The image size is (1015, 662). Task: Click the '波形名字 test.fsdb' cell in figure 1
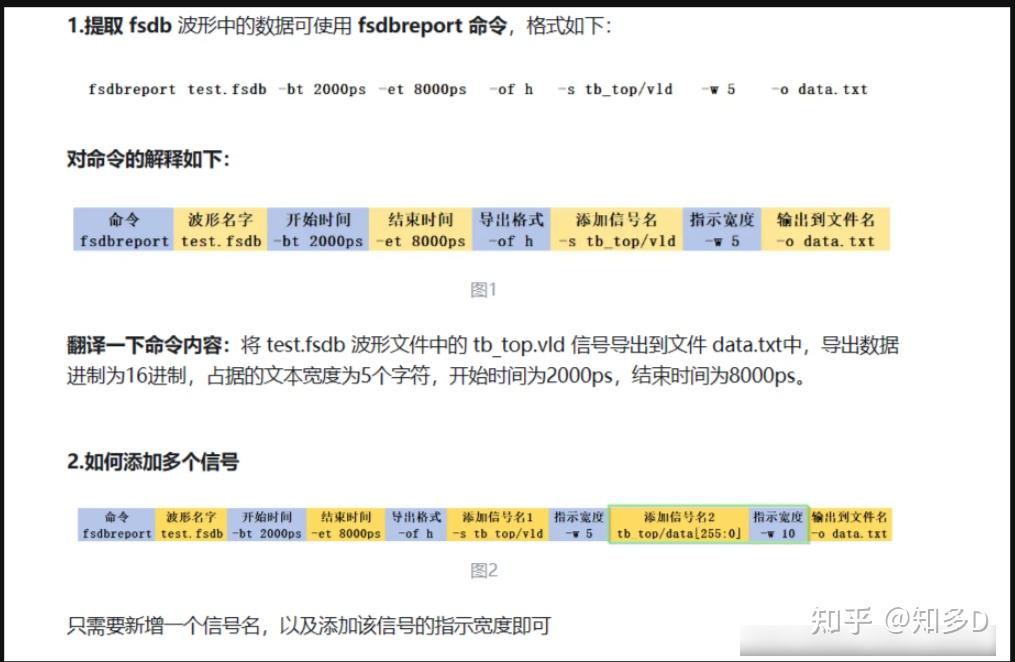[221, 229]
